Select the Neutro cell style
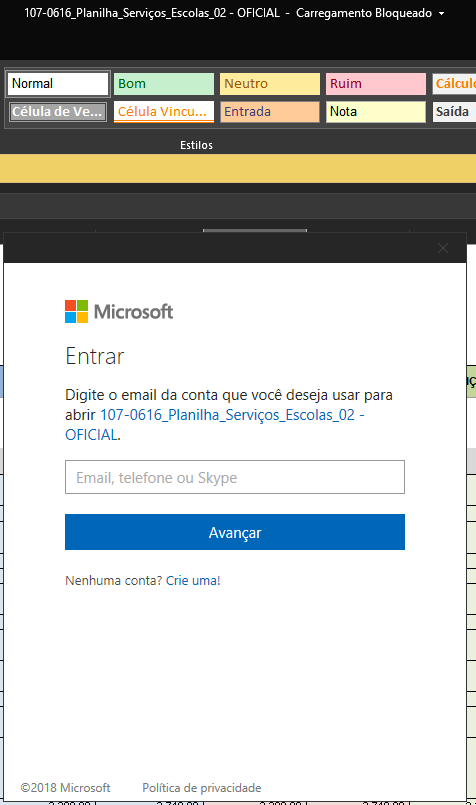The image size is (476, 805). tap(270, 84)
